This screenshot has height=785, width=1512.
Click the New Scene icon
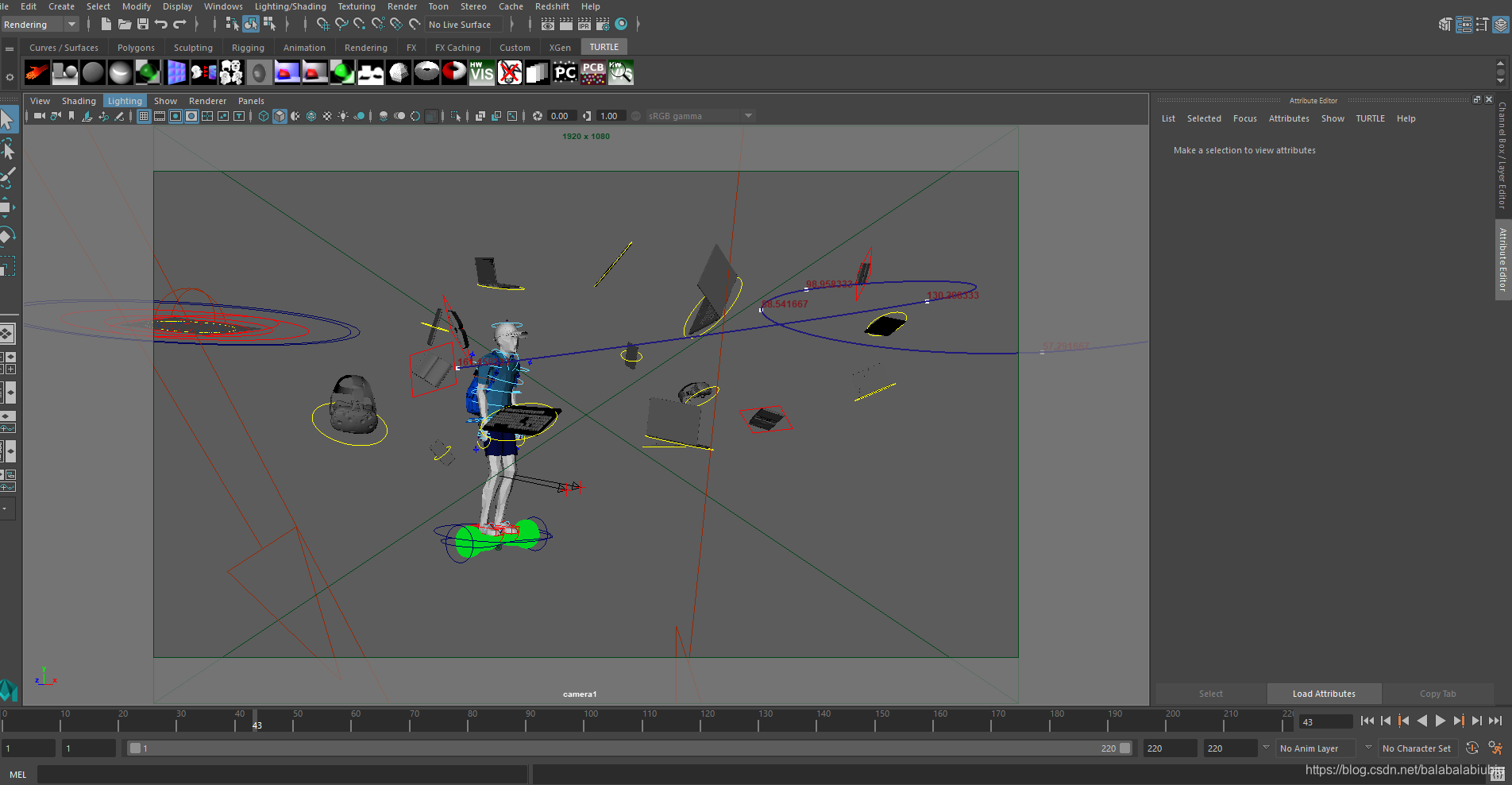[x=106, y=25]
